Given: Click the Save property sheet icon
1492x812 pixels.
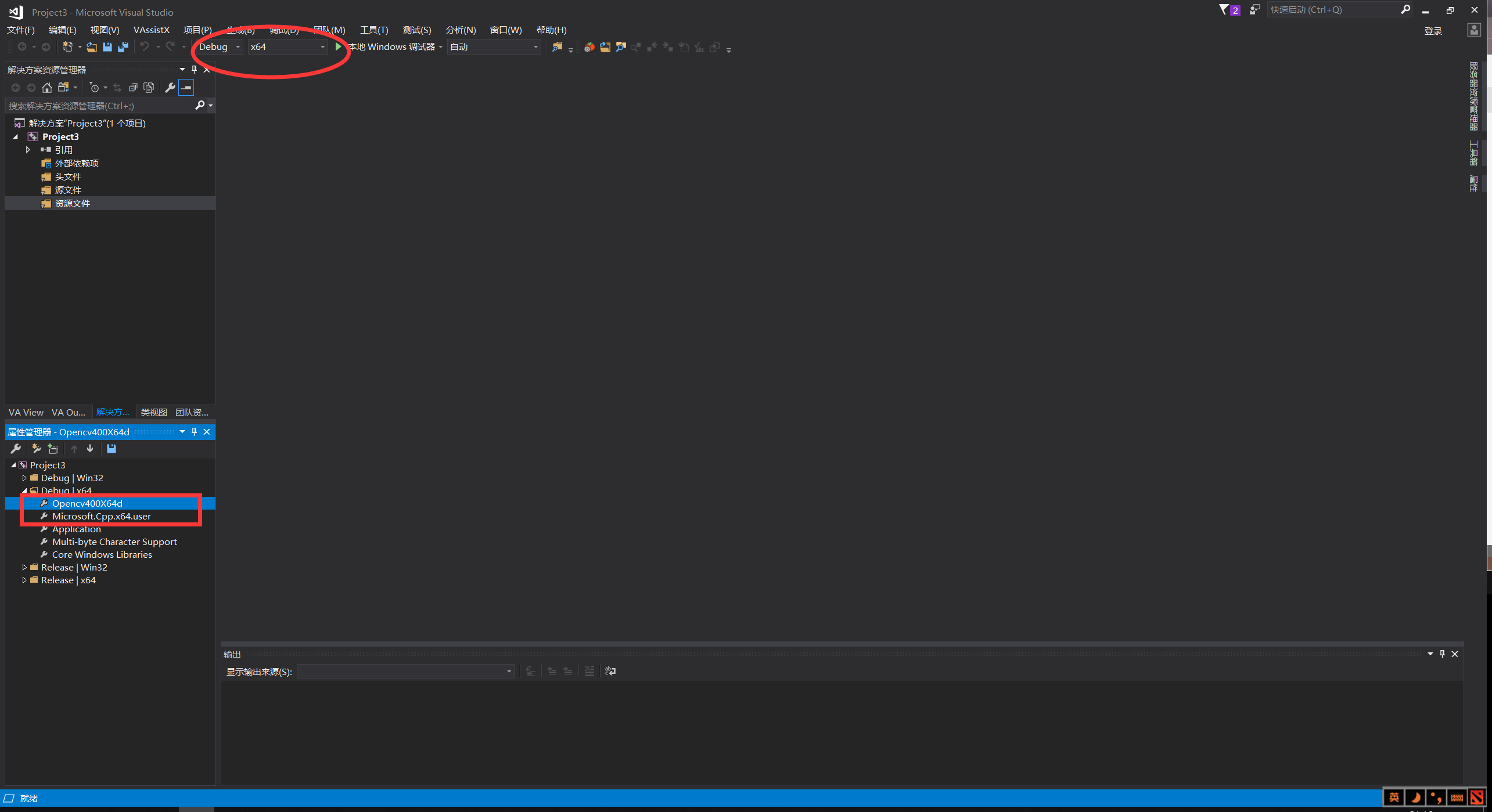Looking at the screenshot, I should [x=111, y=449].
